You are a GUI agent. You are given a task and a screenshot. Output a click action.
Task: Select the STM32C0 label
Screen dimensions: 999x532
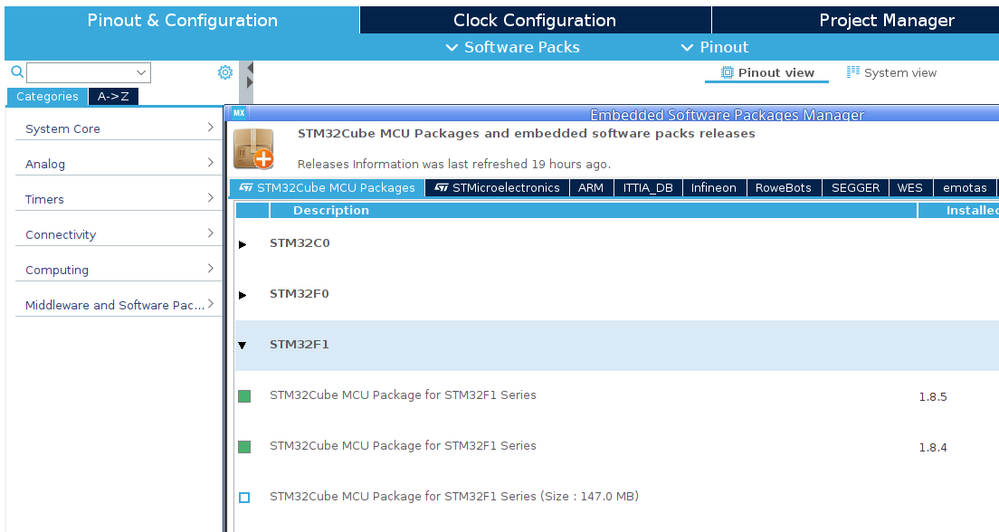299,243
